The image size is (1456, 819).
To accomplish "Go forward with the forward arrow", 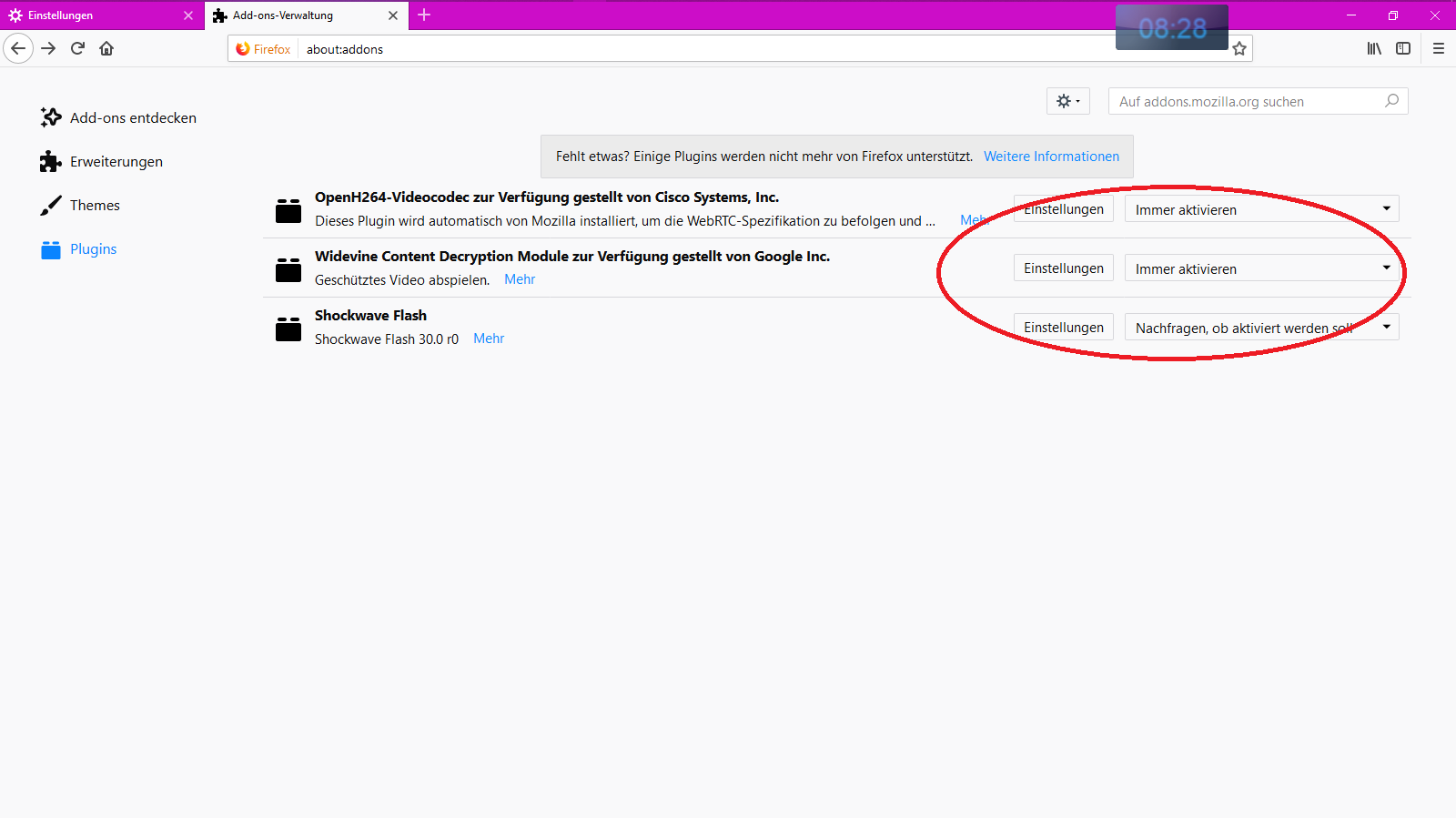I will (49, 48).
